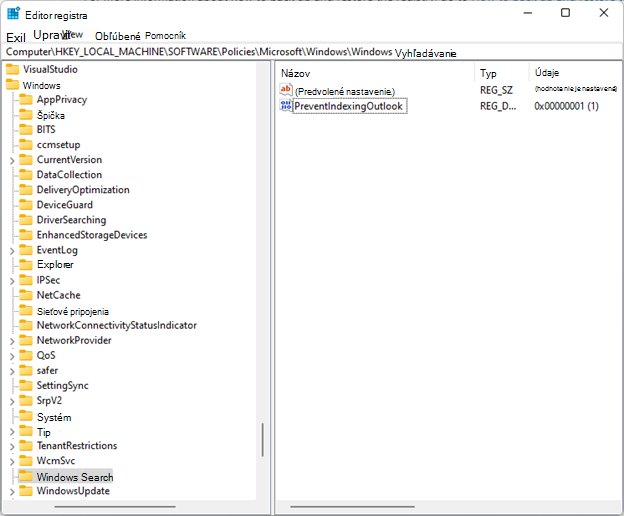Expand the Tip key

pos(12,432)
